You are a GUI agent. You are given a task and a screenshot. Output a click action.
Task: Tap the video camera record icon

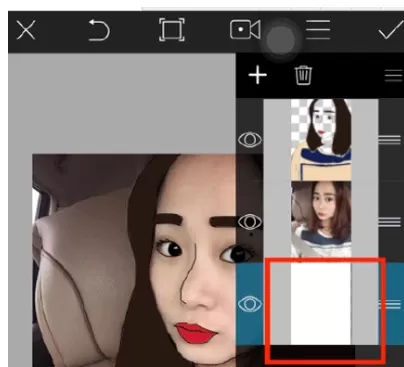click(245, 30)
